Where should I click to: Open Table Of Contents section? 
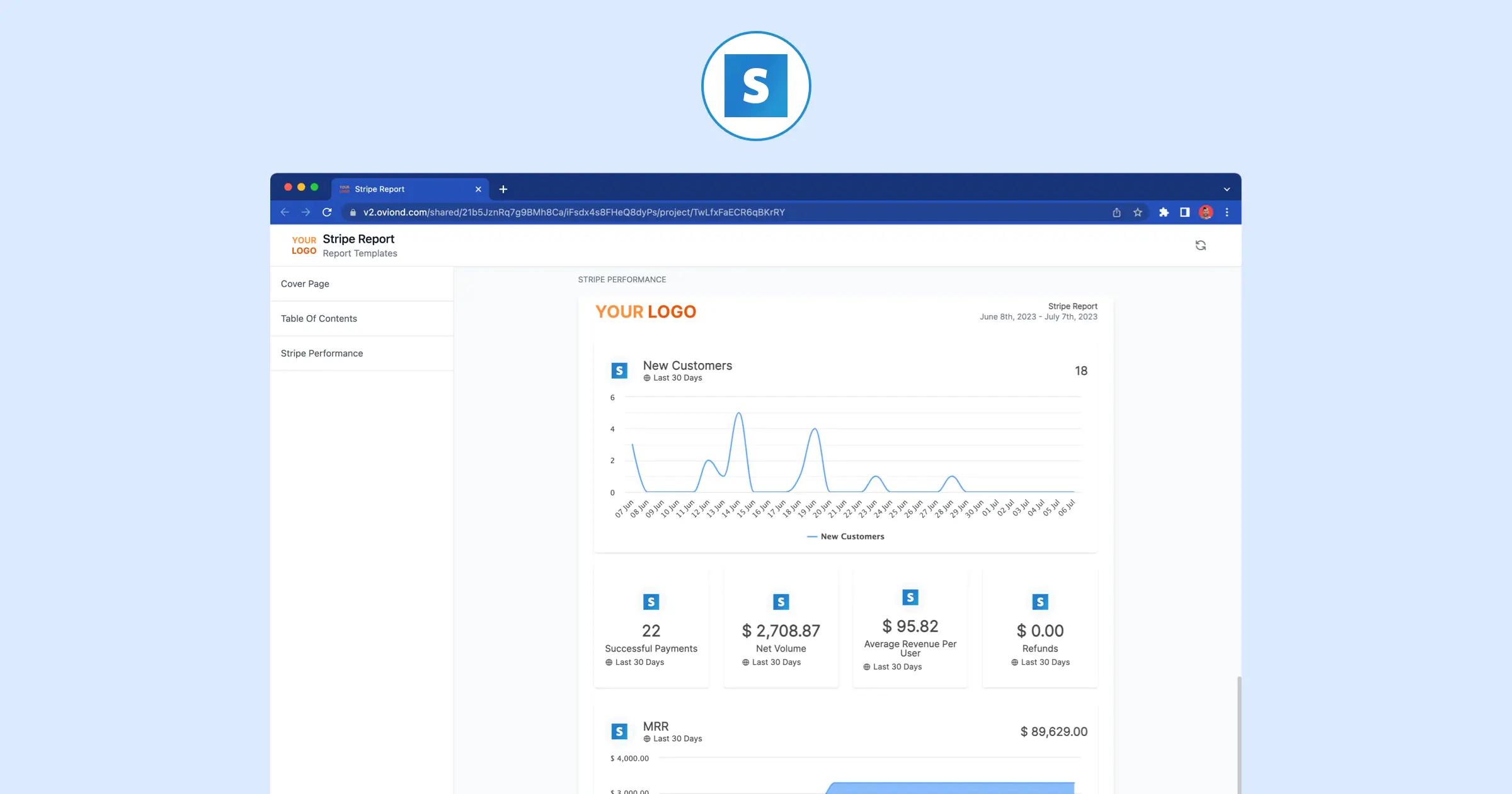[x=362, y=318]
